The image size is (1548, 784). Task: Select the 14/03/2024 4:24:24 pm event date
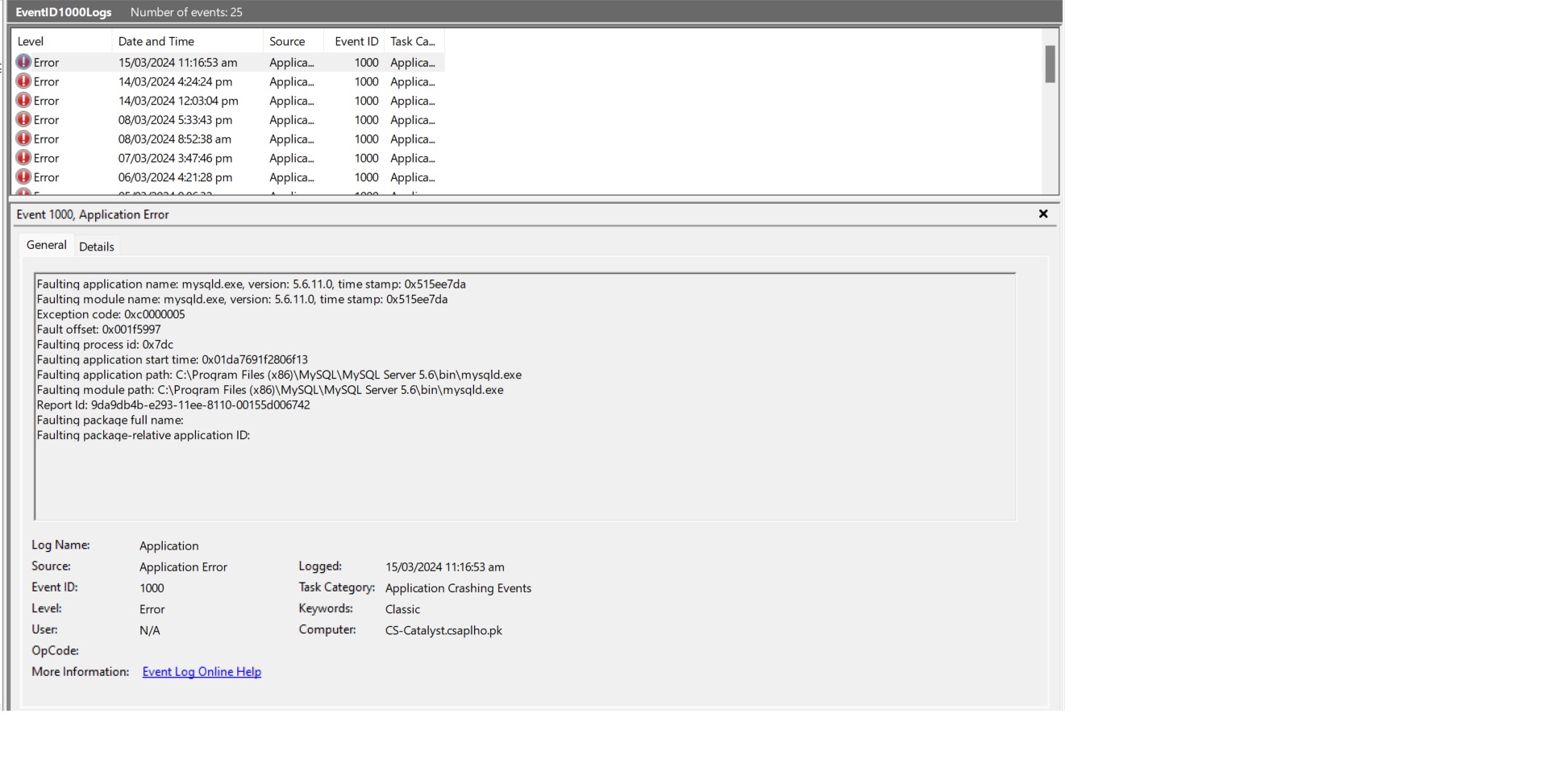[175, 81]
